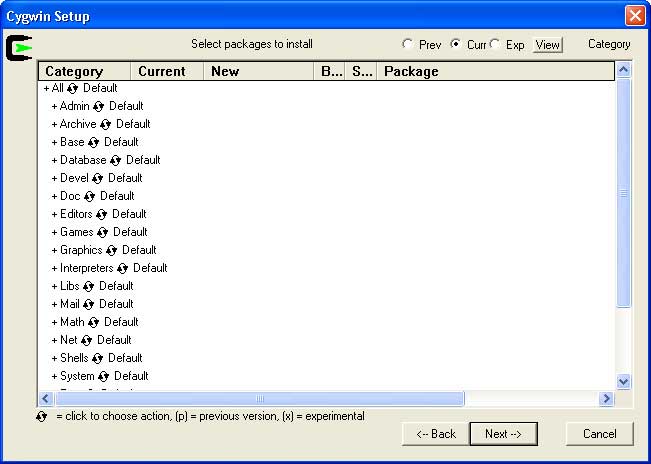Click the cycle icon beside Net
The image size is (651, 464).
pos(86,340)
